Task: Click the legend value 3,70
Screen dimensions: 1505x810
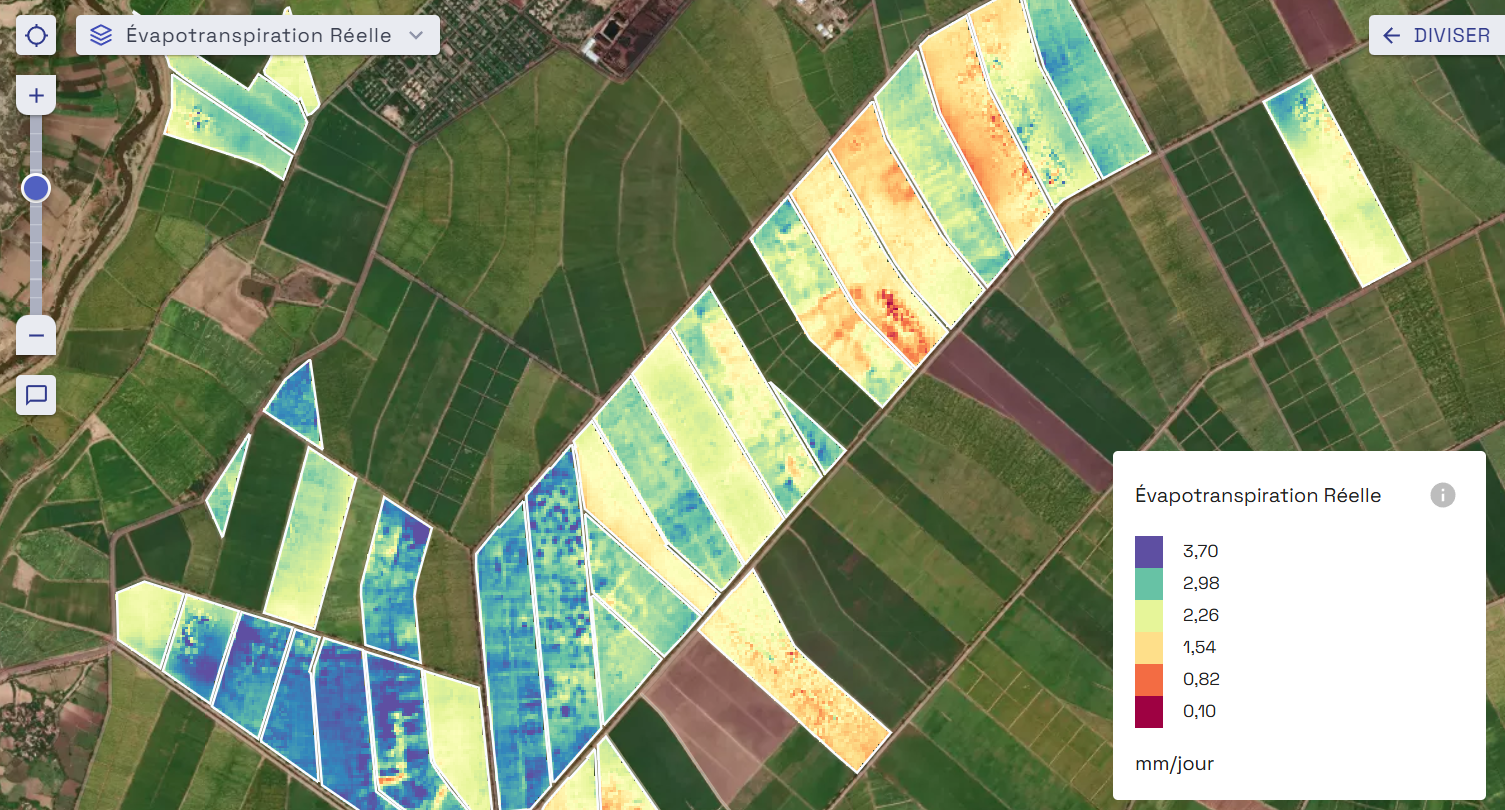Action: 1201,551
